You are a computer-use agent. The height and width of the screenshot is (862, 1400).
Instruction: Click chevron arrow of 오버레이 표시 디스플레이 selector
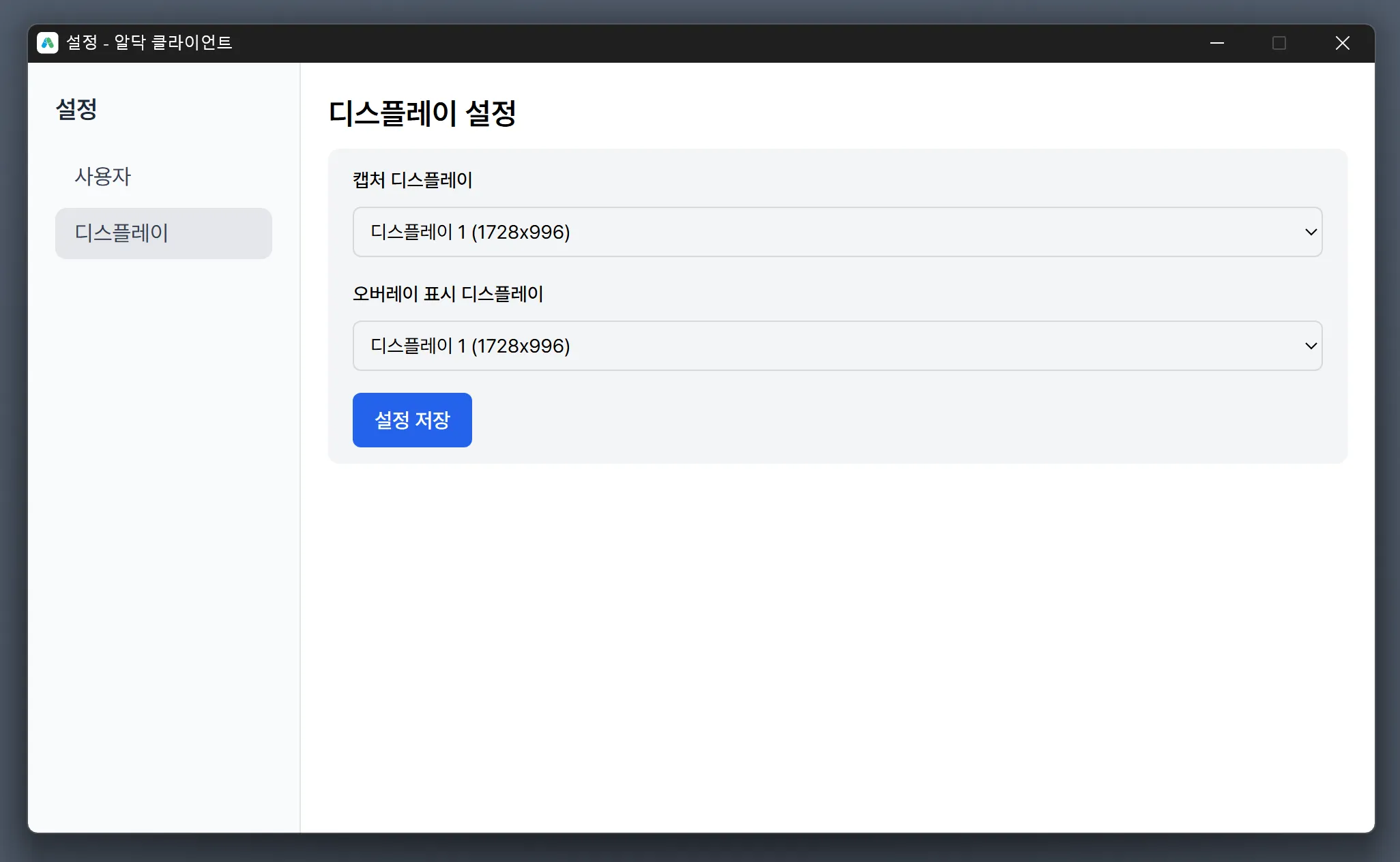click(1310, 346)
